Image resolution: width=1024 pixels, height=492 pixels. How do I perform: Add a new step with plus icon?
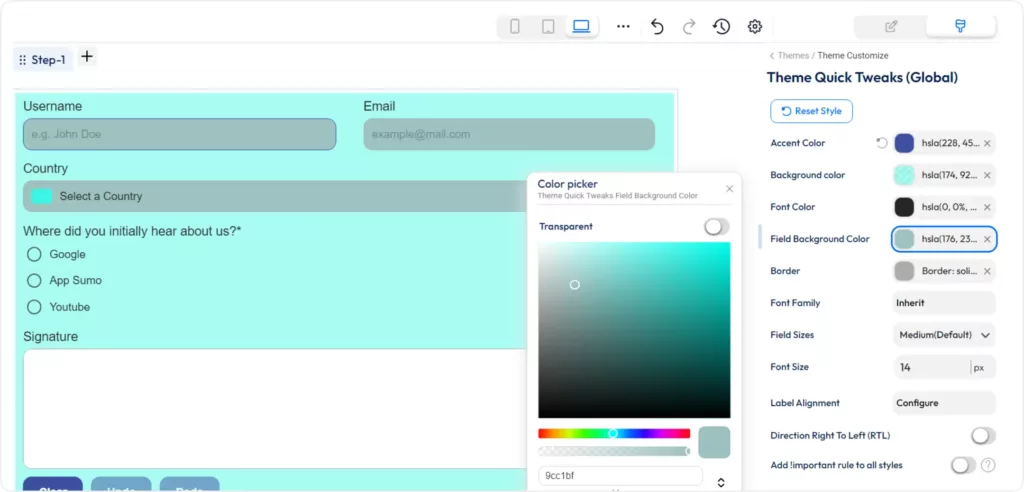87,57
